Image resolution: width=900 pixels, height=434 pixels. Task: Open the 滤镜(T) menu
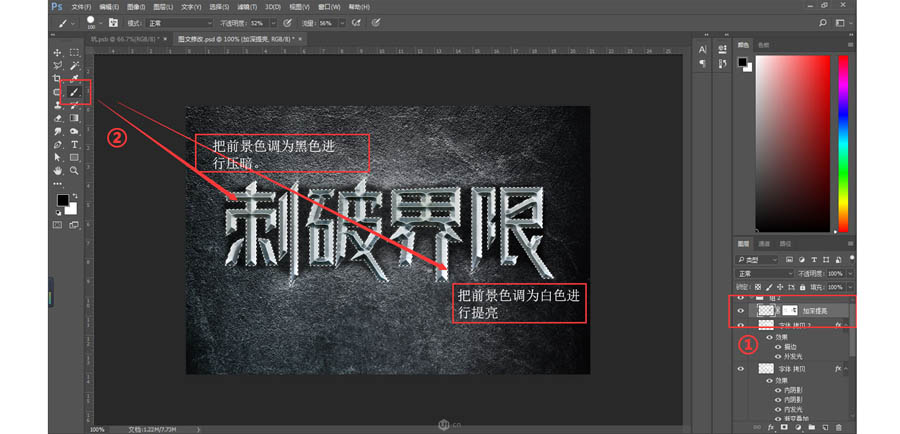tap(246, 7)
